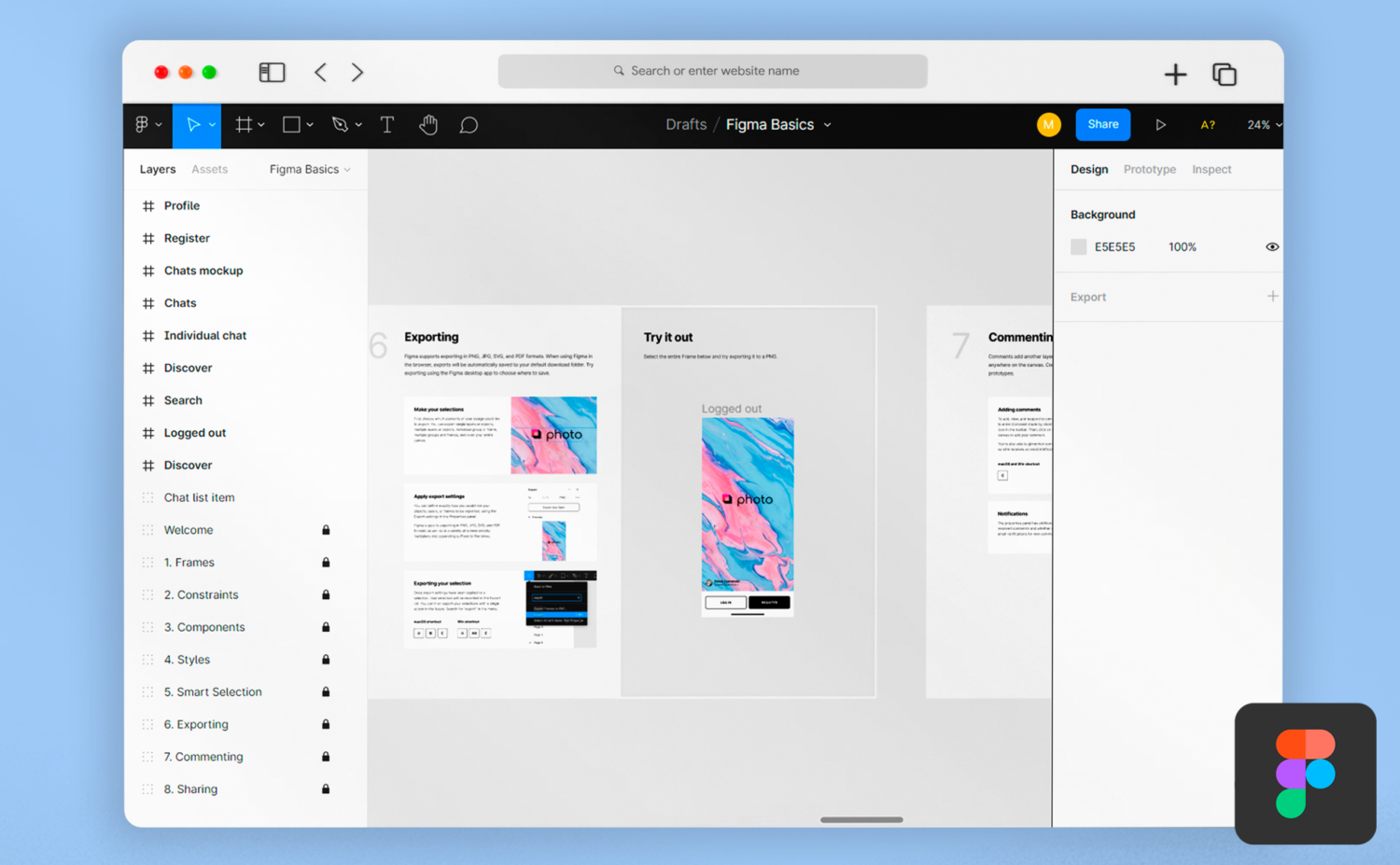
Task: Open the shape tools dropdown arrow
Action: coord(310,125)
